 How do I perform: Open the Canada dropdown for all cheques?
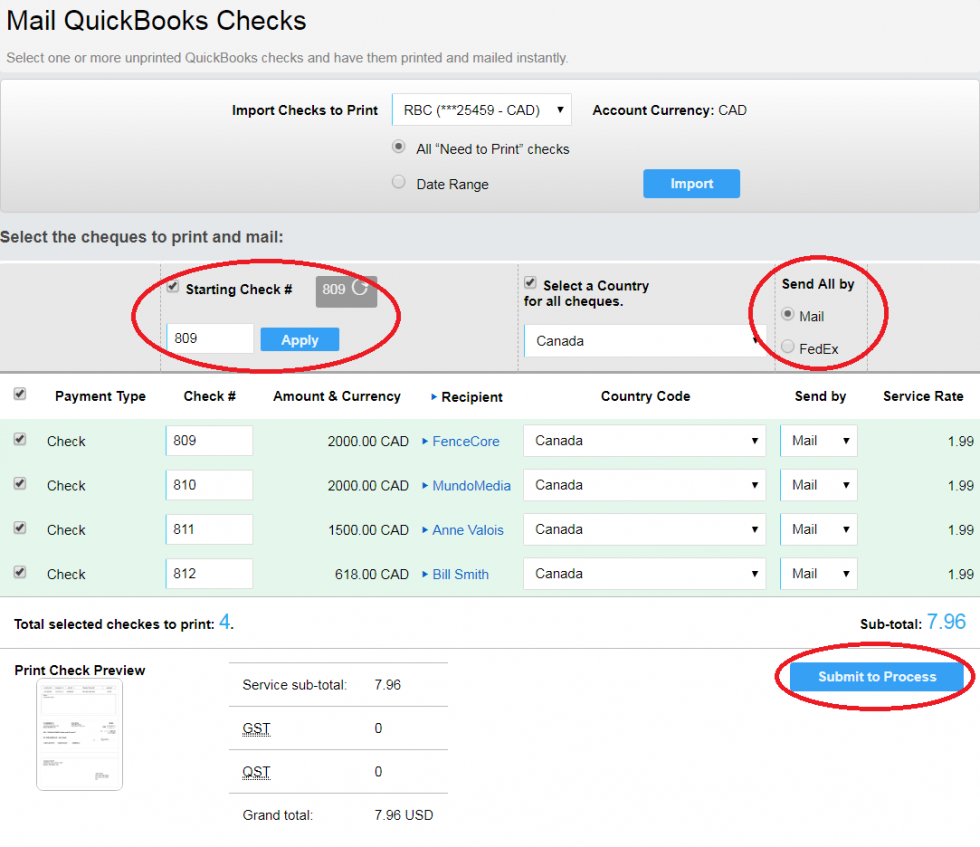pyautogui.click(x=645, y=341)
